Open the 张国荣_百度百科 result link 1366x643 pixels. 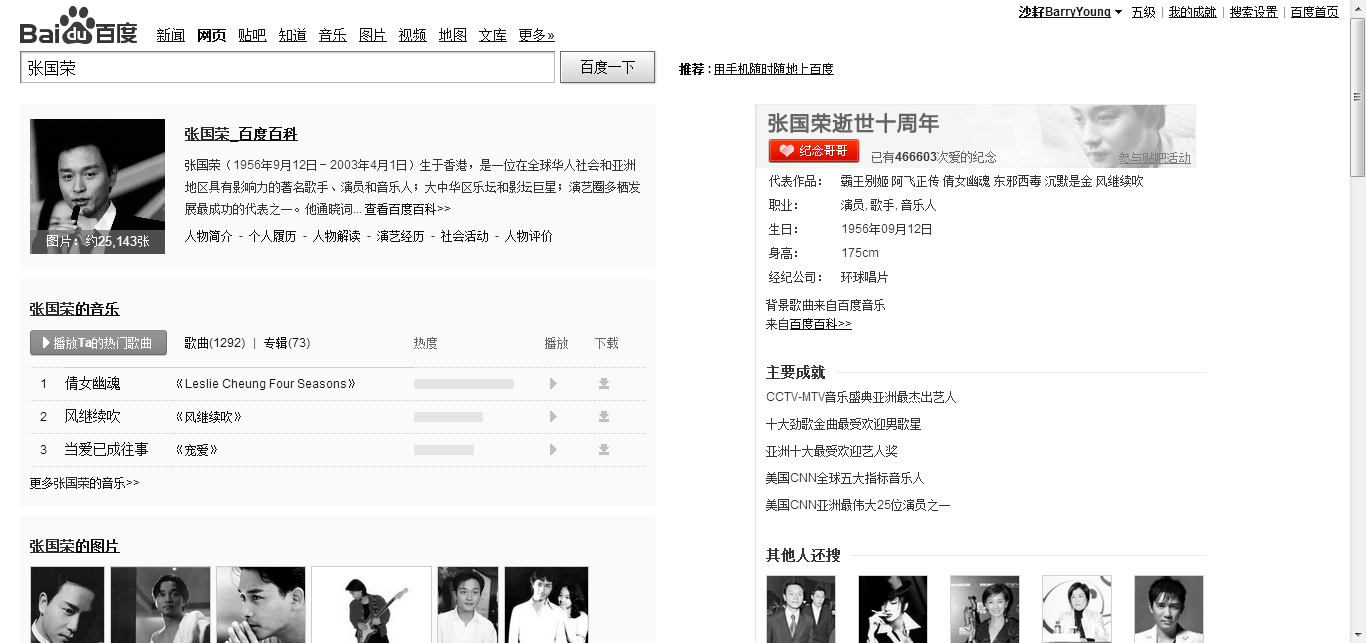click(x=241, y=134)
